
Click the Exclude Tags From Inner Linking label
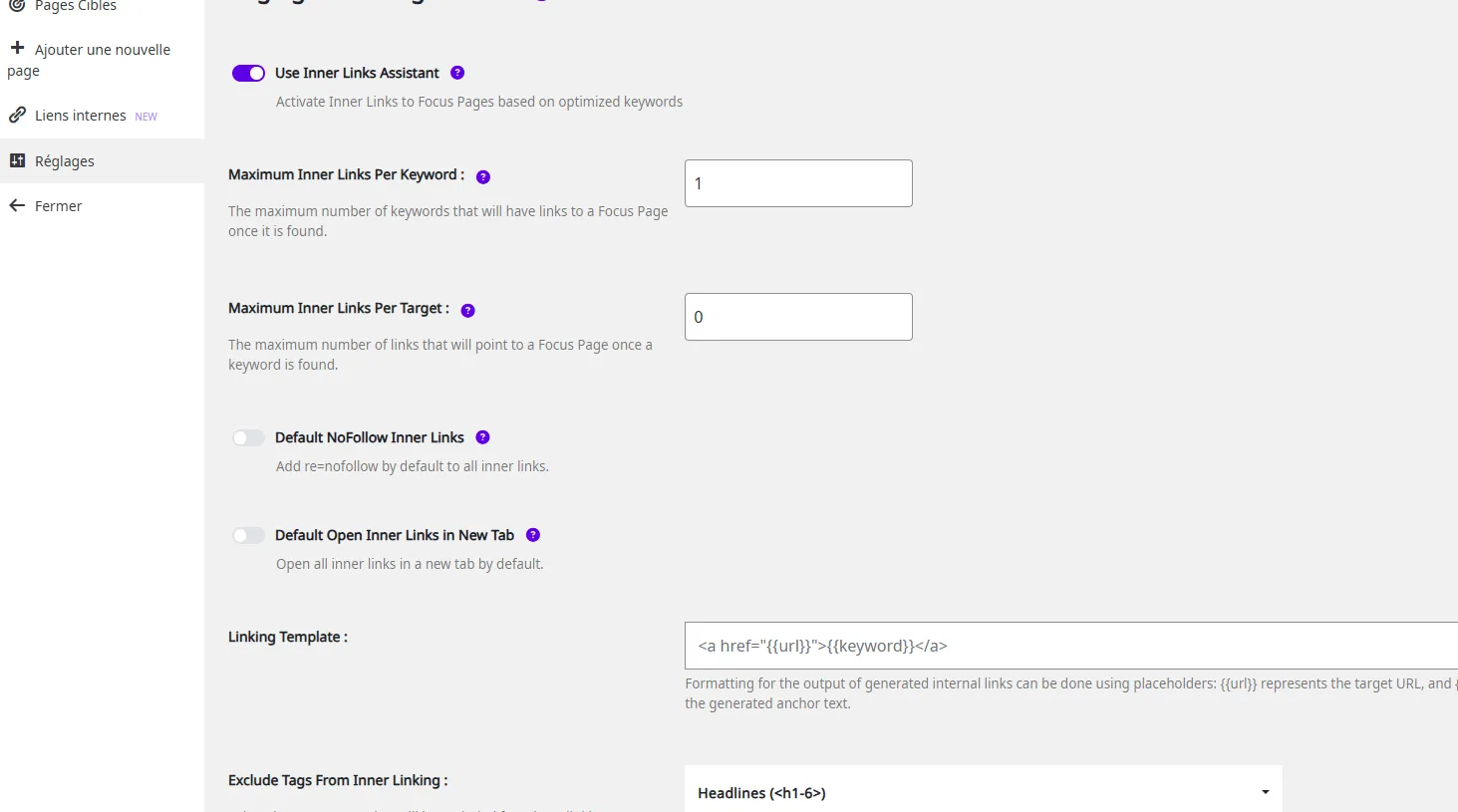(x=338, y=780)
